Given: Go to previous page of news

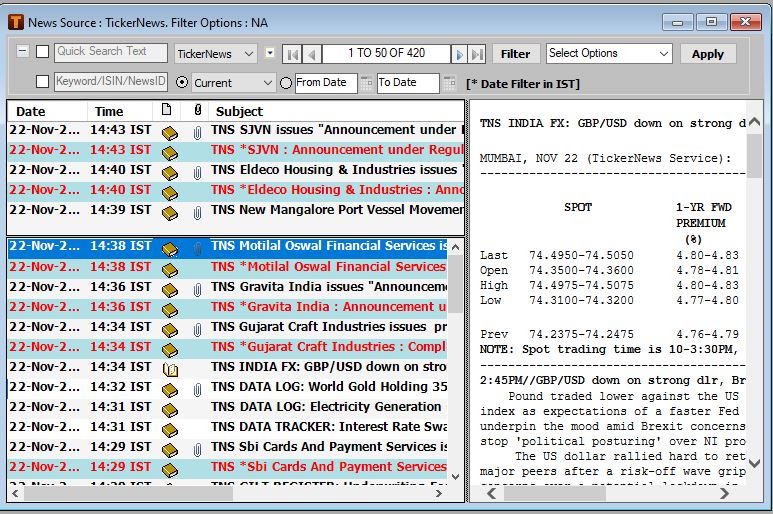Looking at the screenshot, I should click(x=312, y=54).
